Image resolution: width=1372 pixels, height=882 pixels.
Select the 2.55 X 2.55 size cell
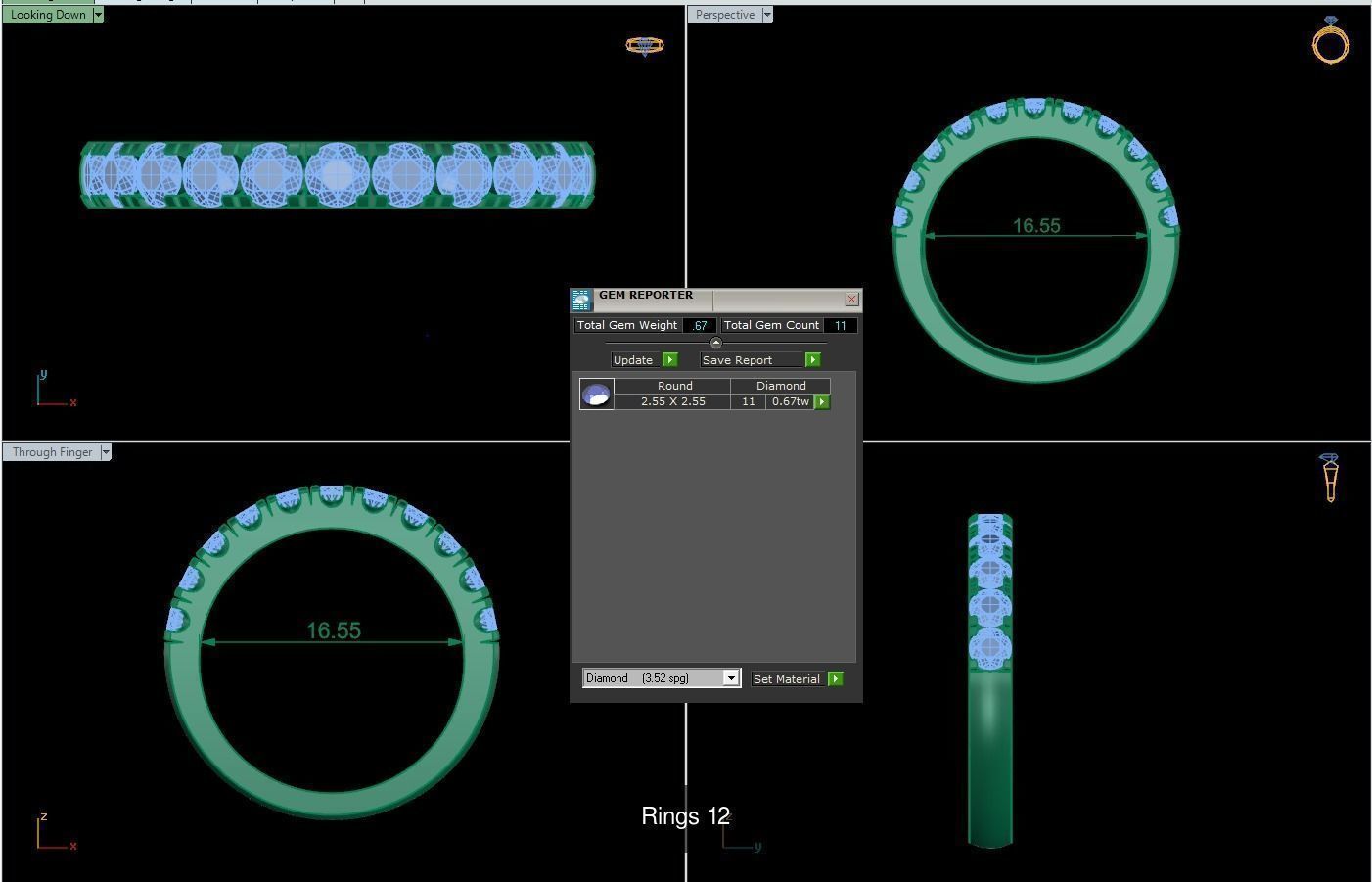[x=673, y=401]
